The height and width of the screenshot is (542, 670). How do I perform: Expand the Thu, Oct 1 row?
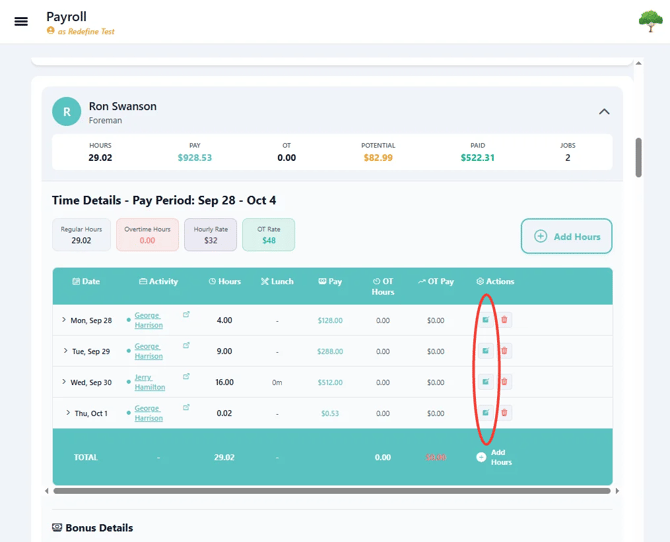click(68, 412)
